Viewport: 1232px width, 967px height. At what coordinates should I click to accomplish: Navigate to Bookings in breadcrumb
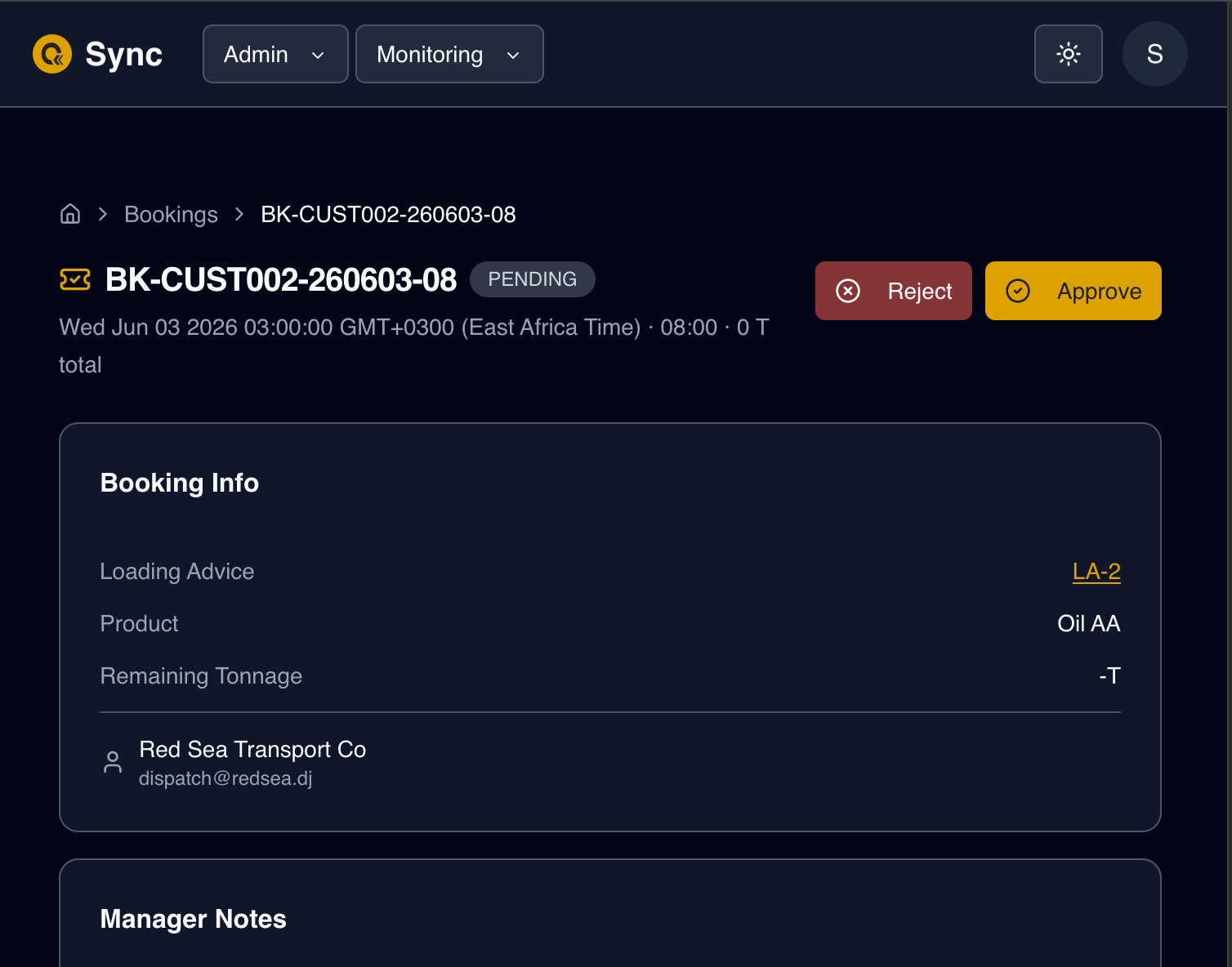[x=171, y=214]
